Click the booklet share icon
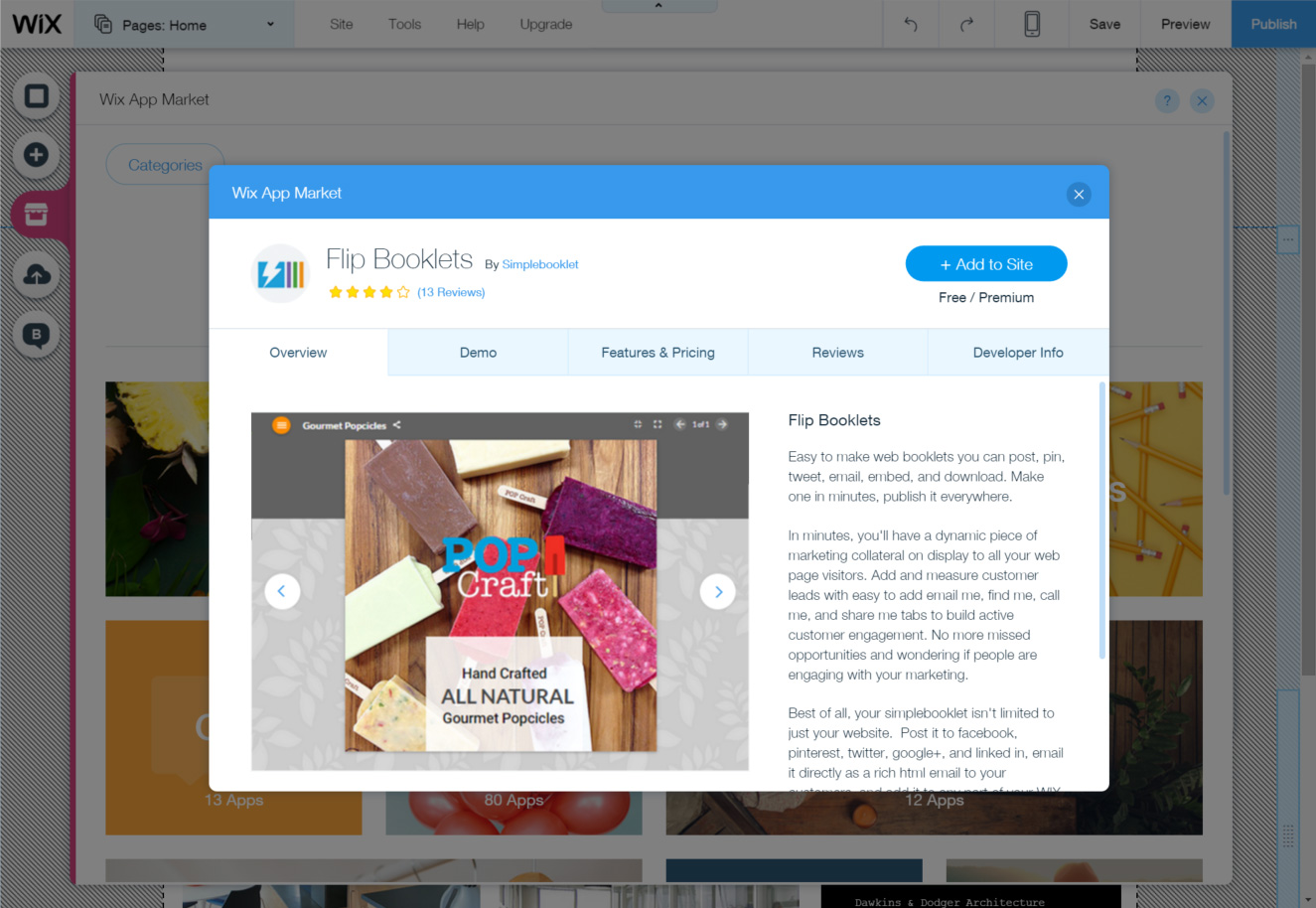 coord(396,425)
